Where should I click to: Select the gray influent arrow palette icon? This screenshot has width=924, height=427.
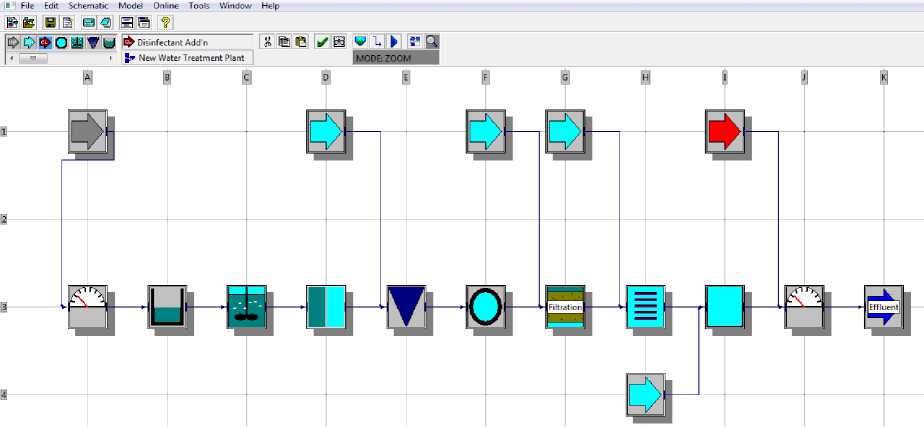point(13,42)
